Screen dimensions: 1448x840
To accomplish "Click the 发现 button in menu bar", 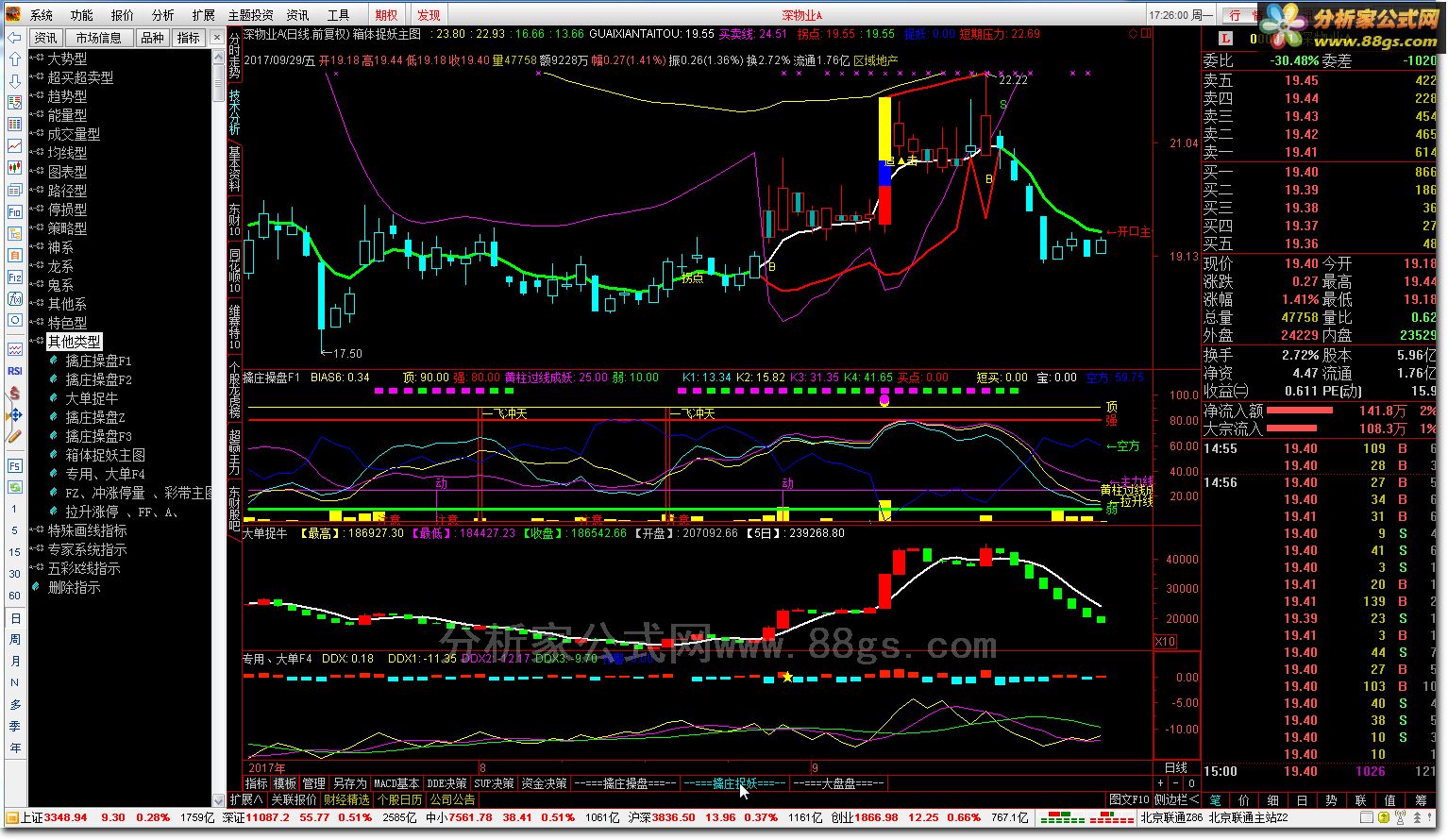I will [429, 15].
